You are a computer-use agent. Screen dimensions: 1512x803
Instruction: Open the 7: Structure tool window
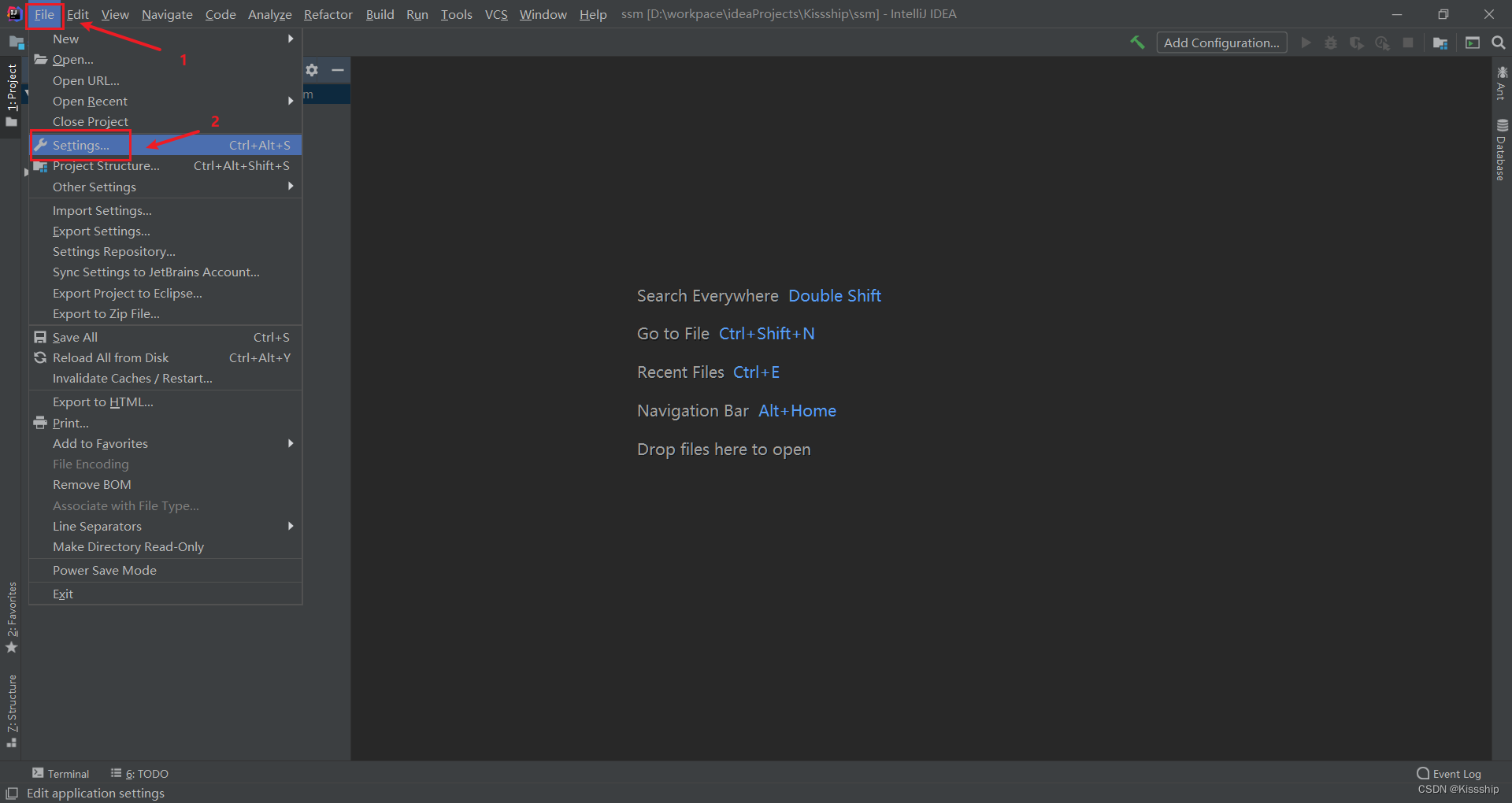click(11, 711)
